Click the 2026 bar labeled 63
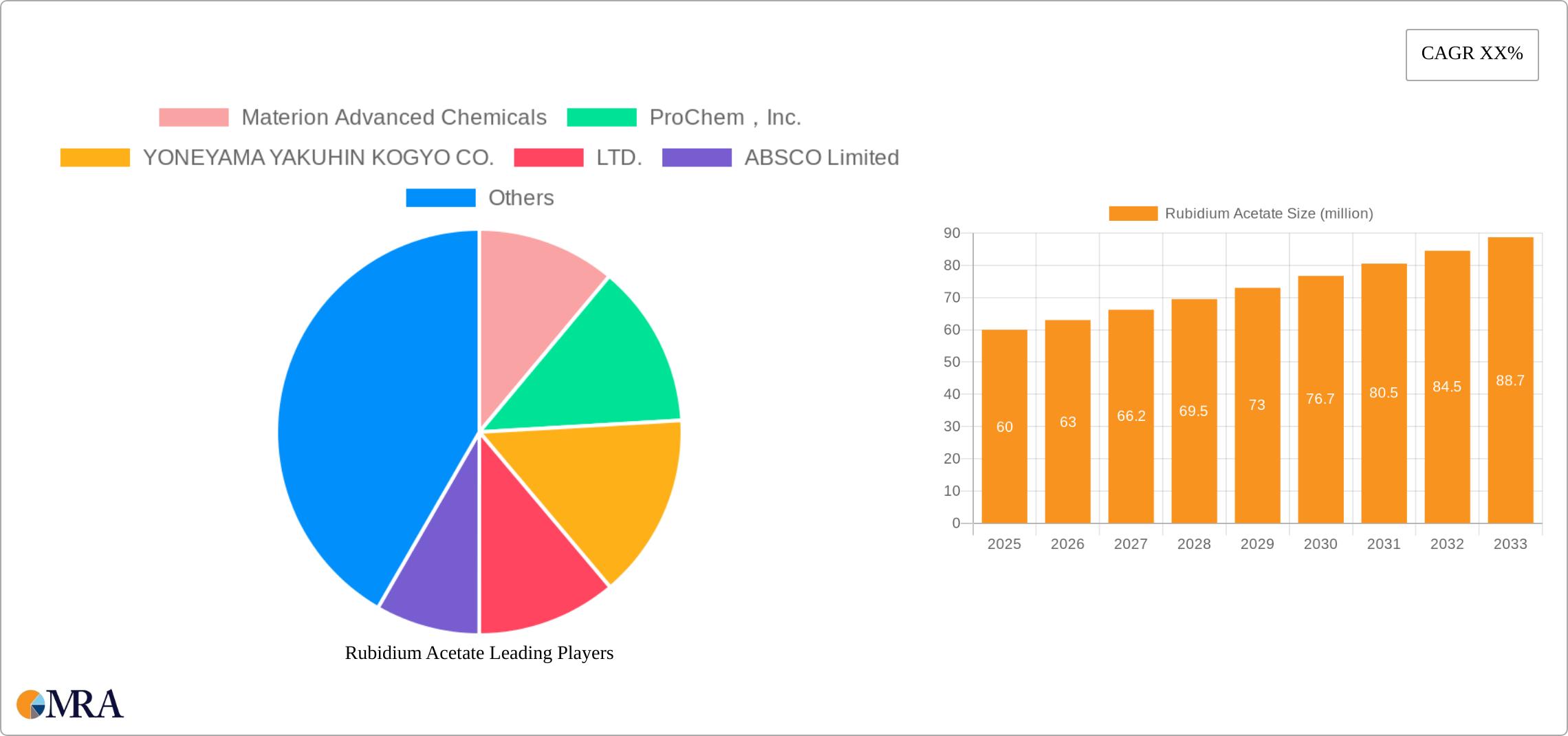This screenshot has width=1568, height=736. tap(1067, 422)
